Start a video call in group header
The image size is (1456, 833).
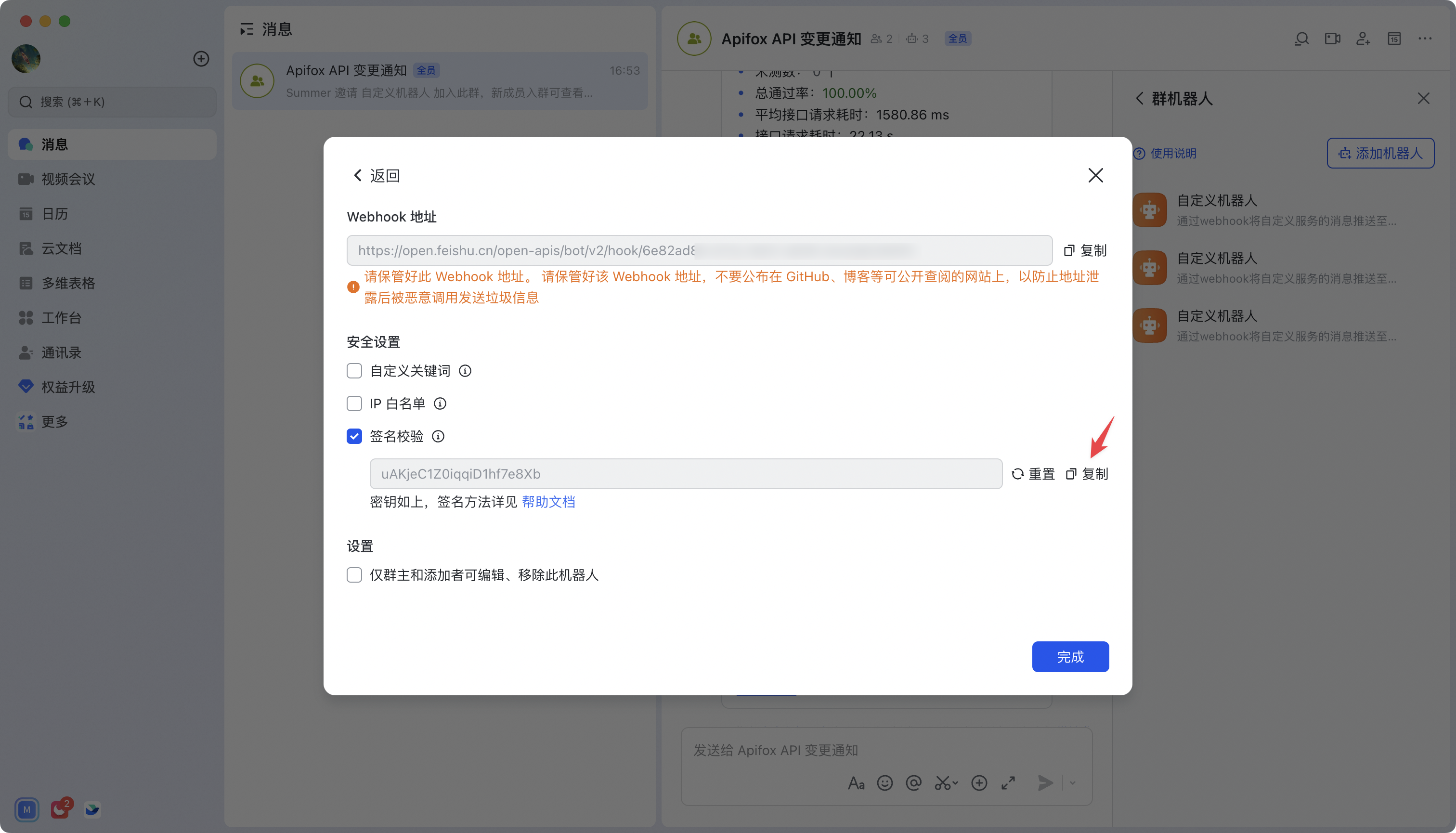pos(1332,39)
